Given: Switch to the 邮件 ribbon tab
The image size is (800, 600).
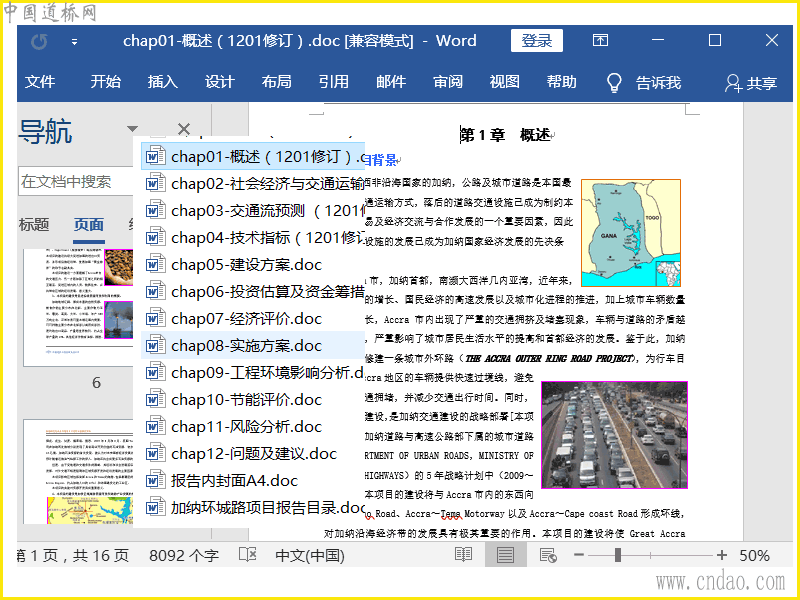Looking at the screenshot, I should click(x=391, y=82).
